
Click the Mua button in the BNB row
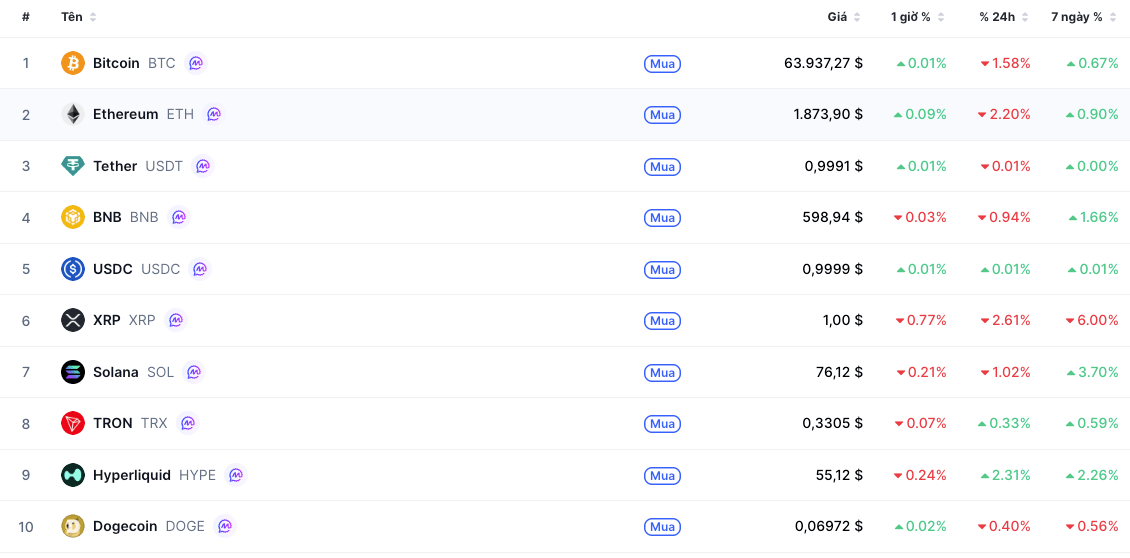(662, 218)
